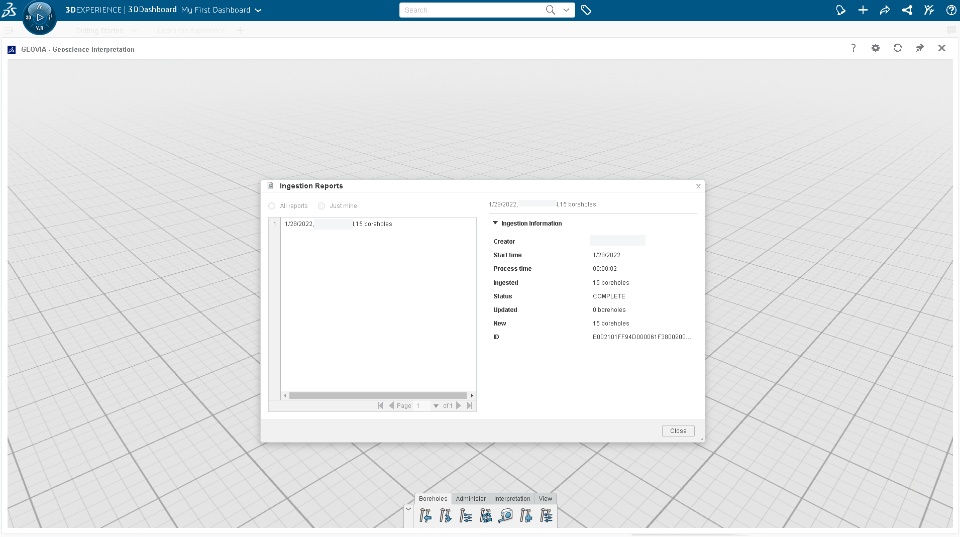Refresh the GEOVIA widget
This screenshot has height=537, width=960.
tap(898, 48)
